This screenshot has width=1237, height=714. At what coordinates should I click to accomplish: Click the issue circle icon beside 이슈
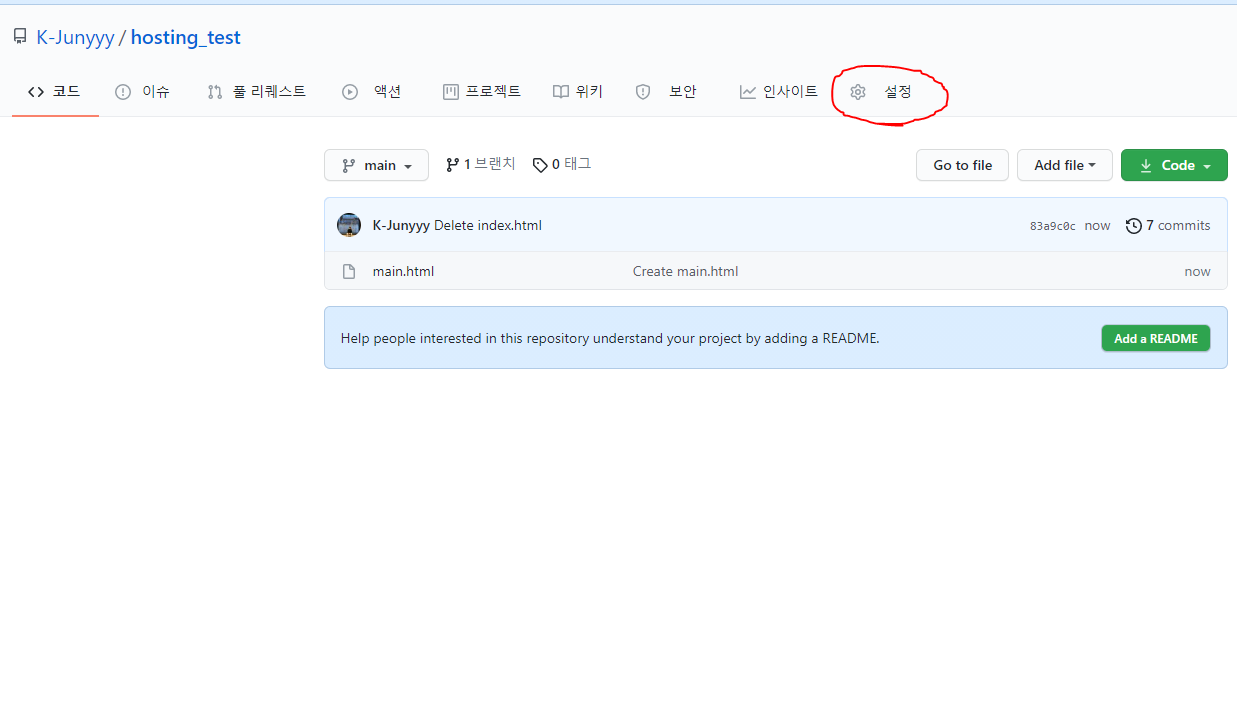[123, 92]
